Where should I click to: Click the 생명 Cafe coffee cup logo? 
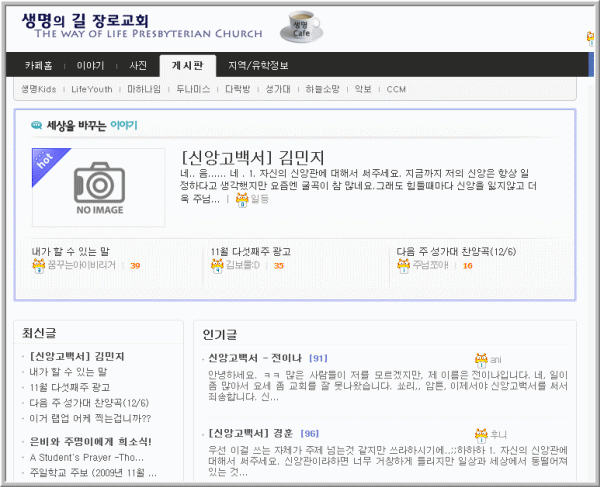[x=301, y=27]
